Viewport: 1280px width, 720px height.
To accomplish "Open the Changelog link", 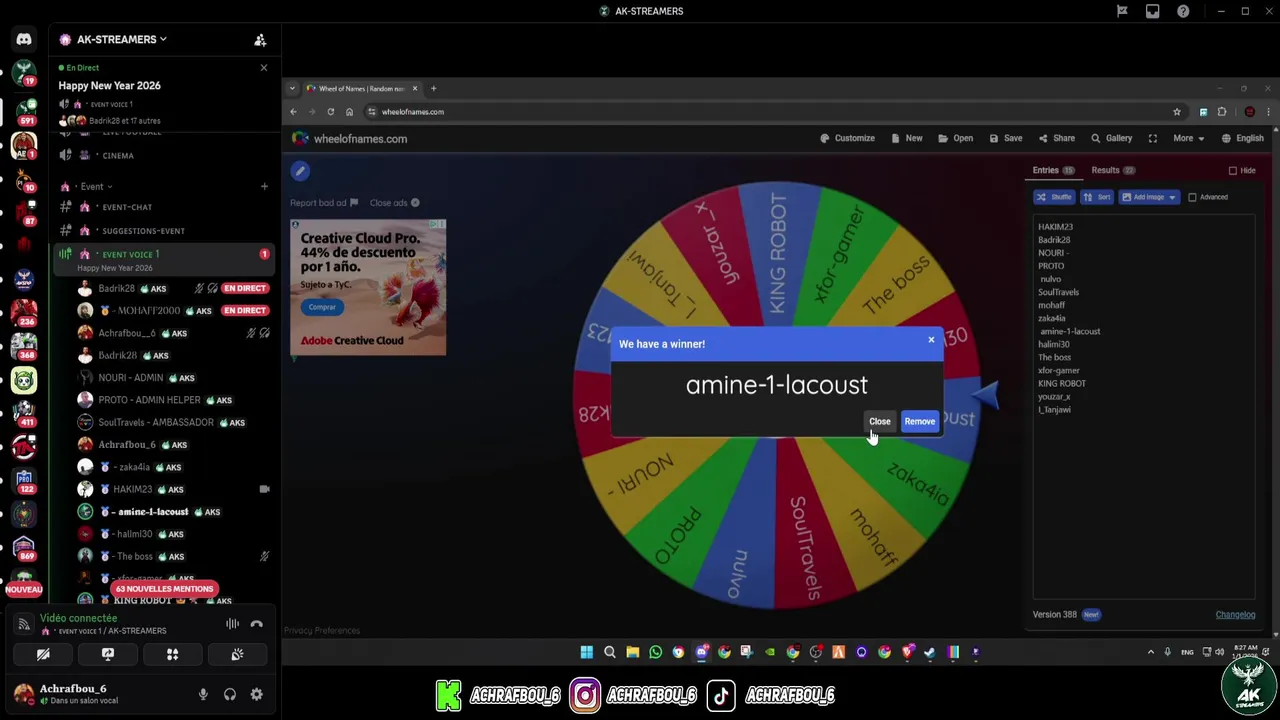I will pos(1235,615).
